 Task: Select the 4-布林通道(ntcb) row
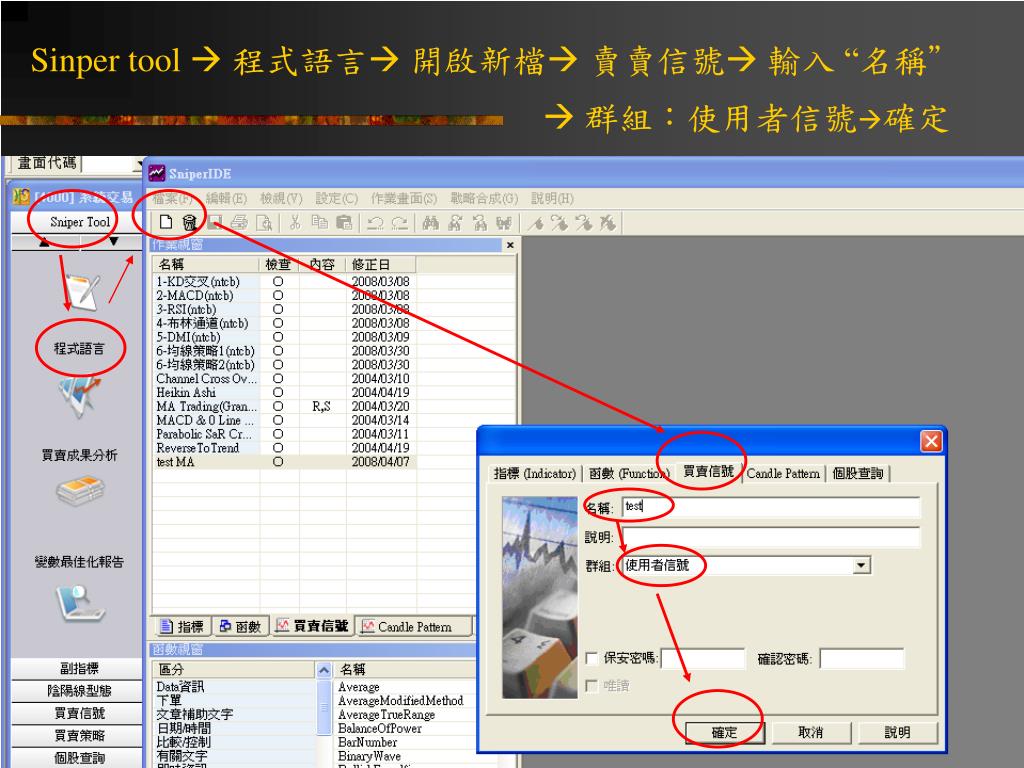[x=284, y=323]
